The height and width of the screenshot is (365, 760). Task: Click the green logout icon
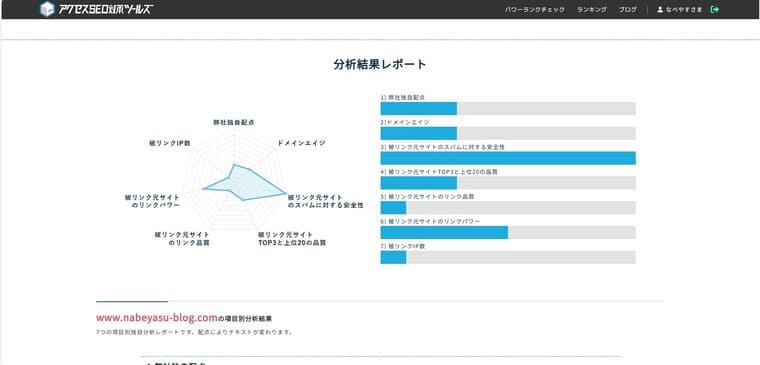click(x=714, y=9)
